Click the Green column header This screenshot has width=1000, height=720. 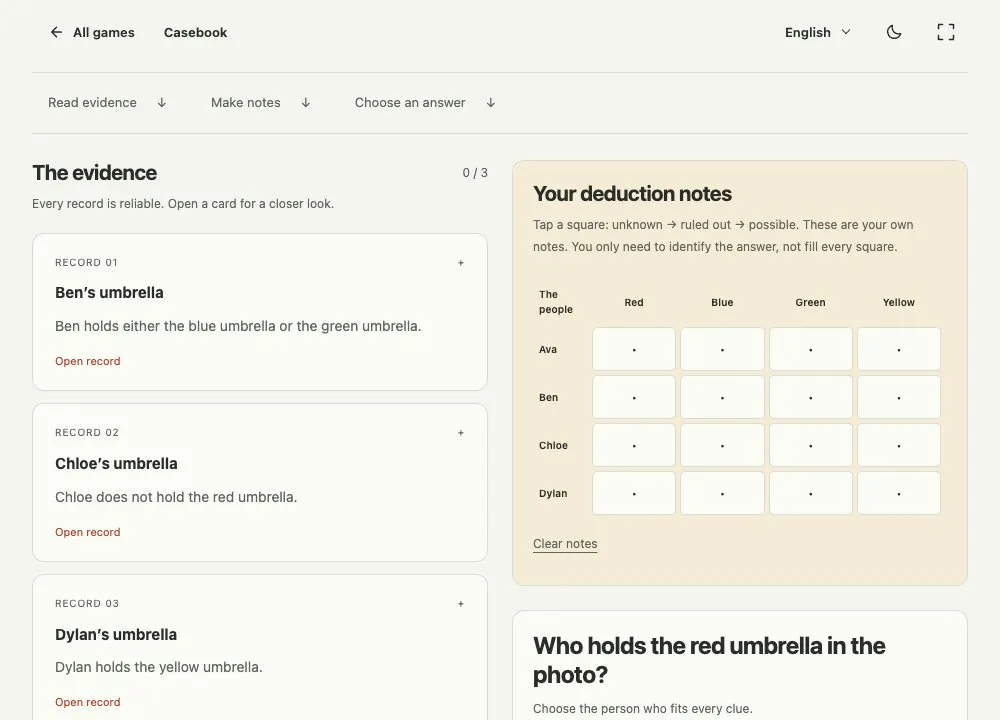click(x=811, y=302)
